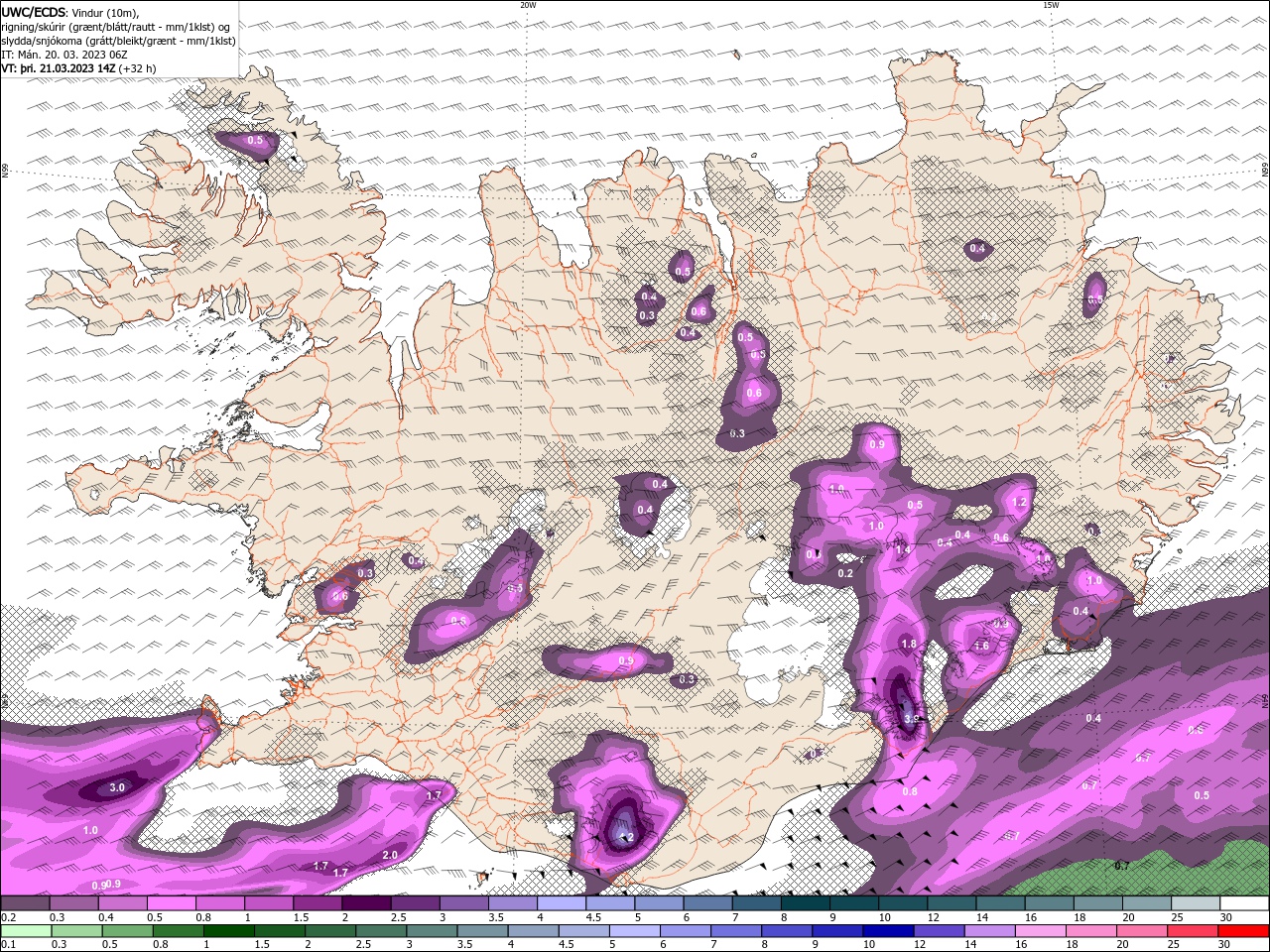Select the 0.2–0.3 mauve swatch in upper legend
The width and height of the screenshot is (1270, 952).
pyautogui.click(x=25, y=903)
